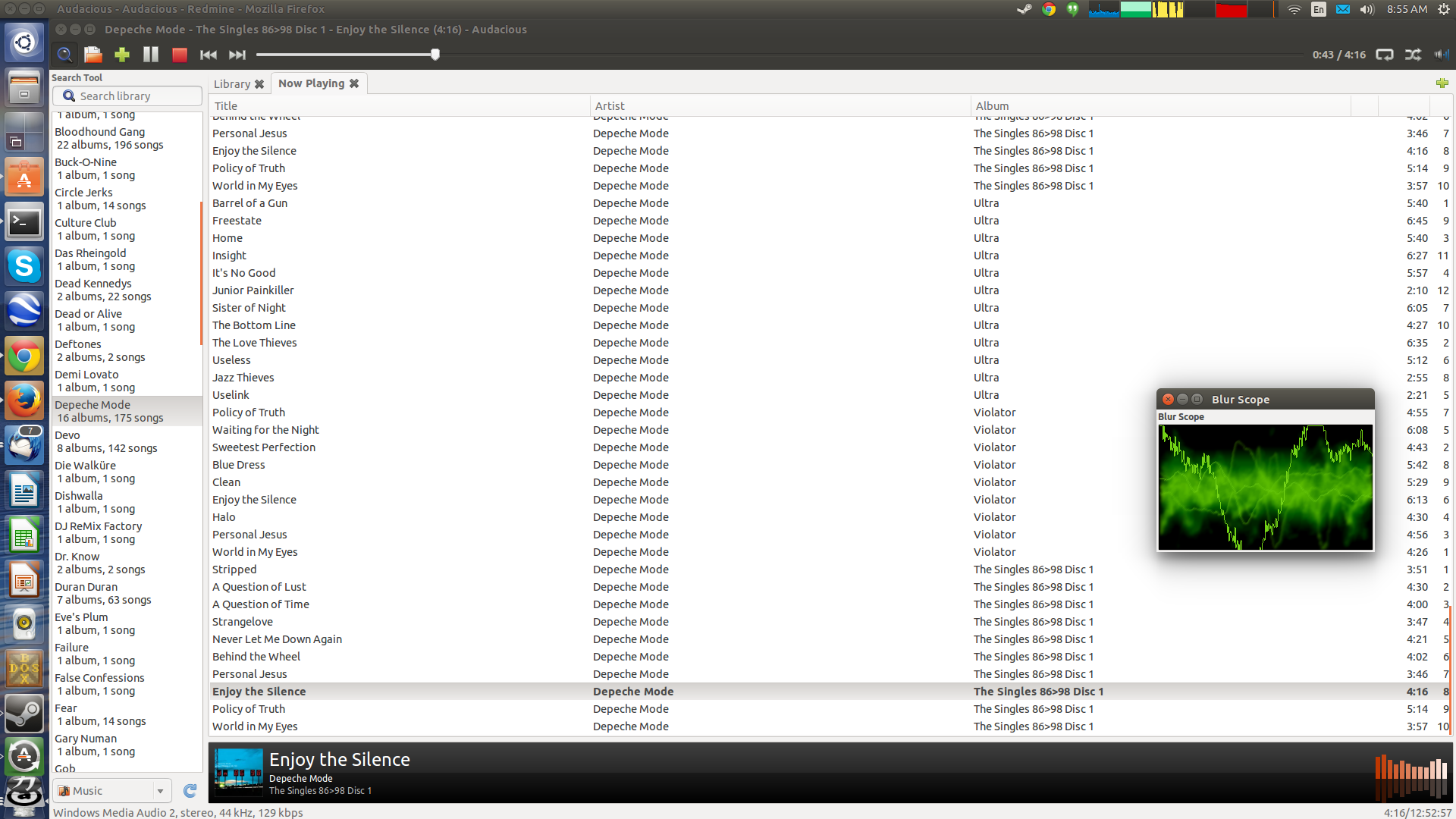
Task: Skip to the next track
Action: [237, 55]
